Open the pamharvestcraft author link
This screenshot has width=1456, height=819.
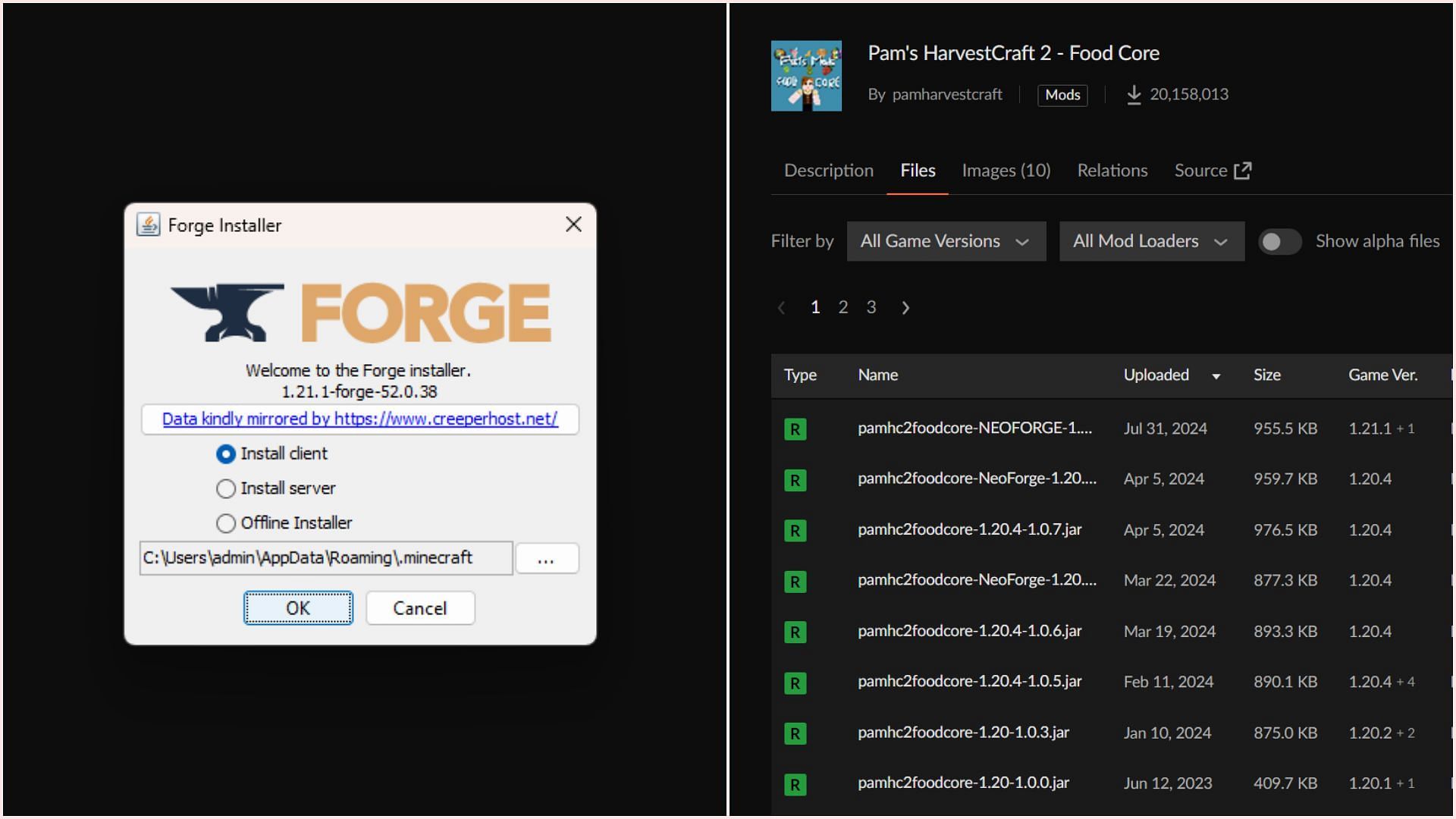947,95
